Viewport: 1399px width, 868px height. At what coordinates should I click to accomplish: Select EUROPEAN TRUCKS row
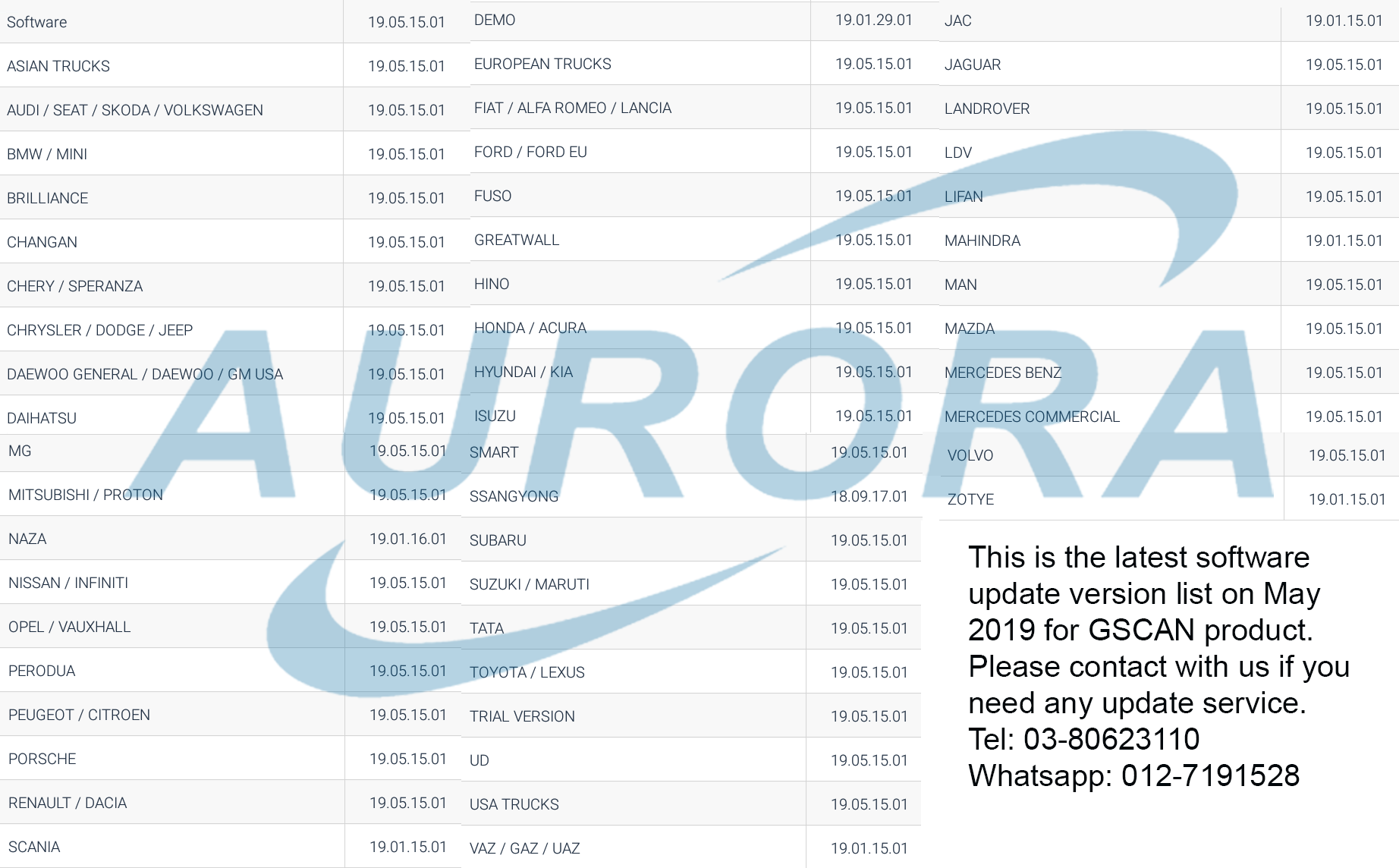click(x=542, y=64)
